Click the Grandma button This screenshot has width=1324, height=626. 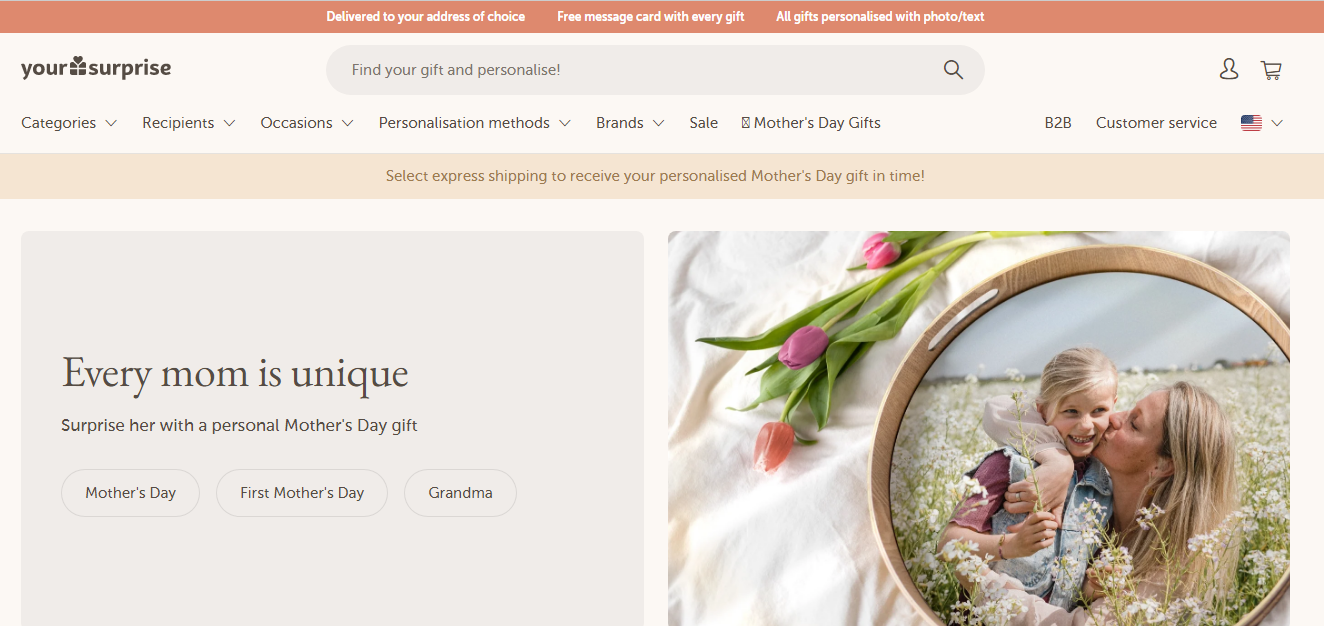tap(460, 493)
